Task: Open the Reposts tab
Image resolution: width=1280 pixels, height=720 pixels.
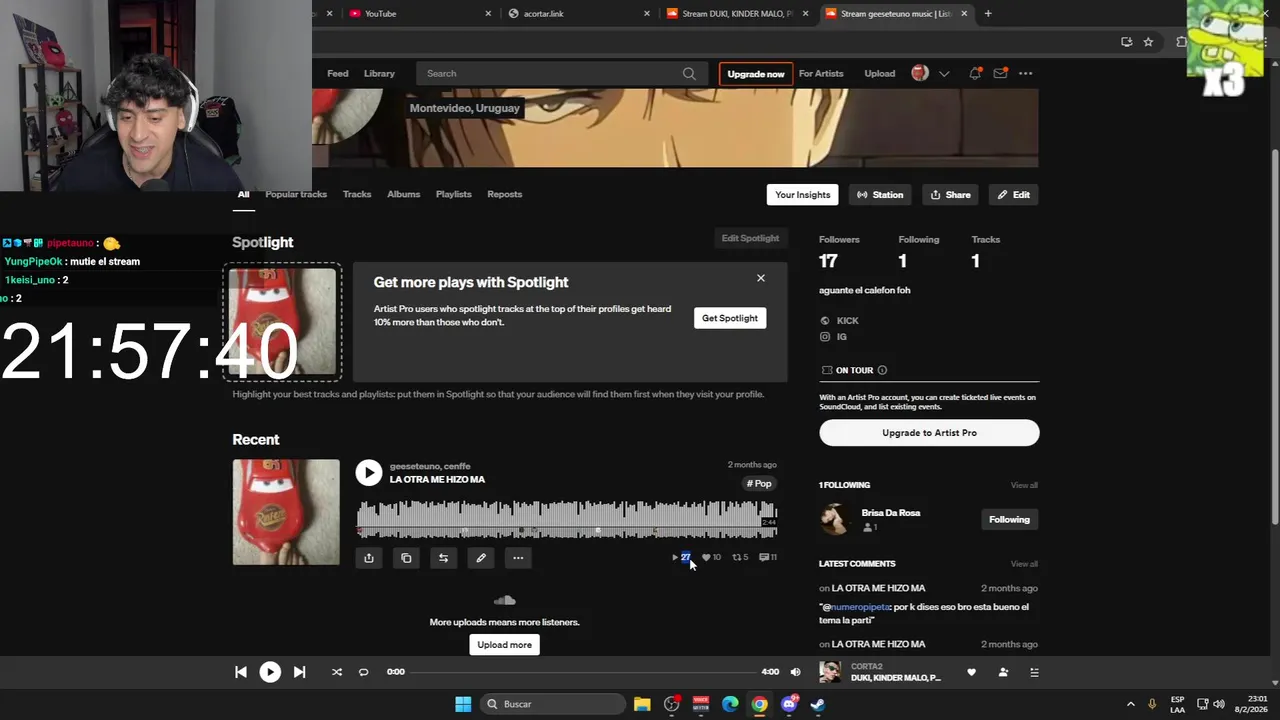Action: point(505,194)
